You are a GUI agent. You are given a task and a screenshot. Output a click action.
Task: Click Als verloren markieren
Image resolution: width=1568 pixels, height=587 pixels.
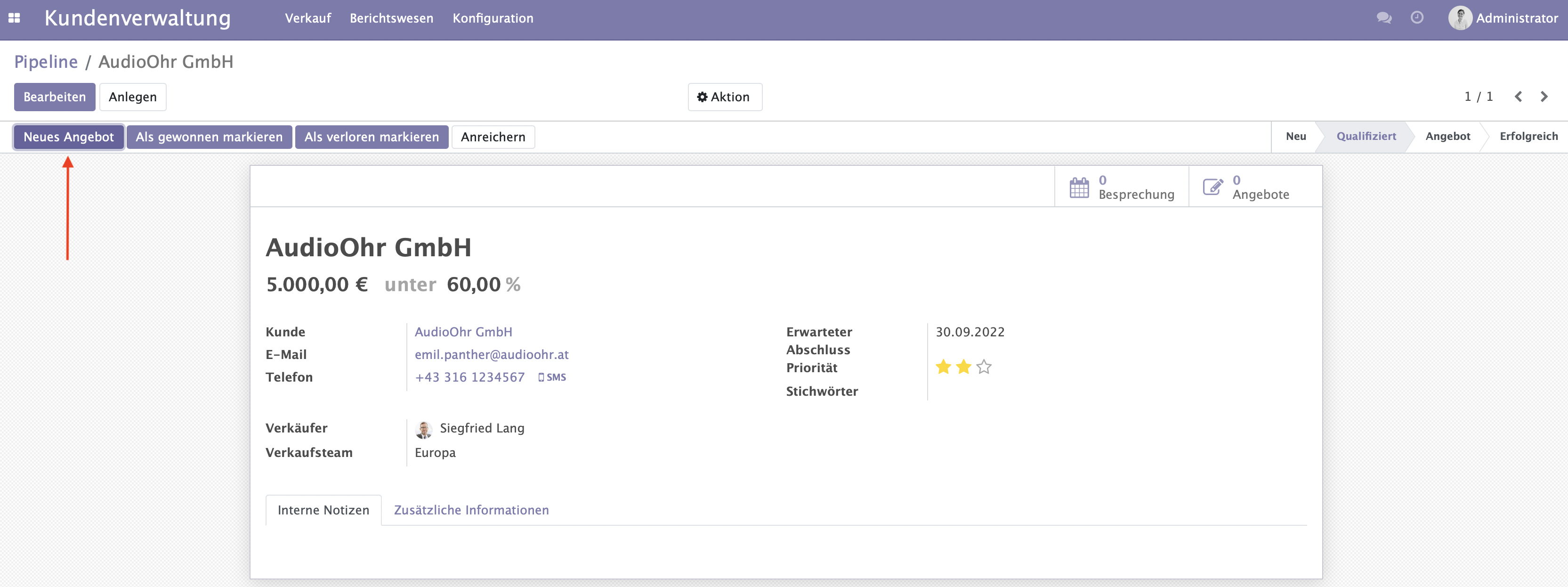(372, 137)
